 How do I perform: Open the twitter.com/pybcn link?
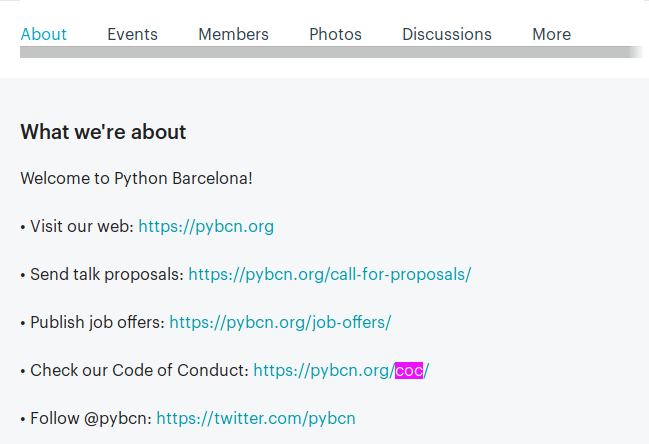coord(256,418)
